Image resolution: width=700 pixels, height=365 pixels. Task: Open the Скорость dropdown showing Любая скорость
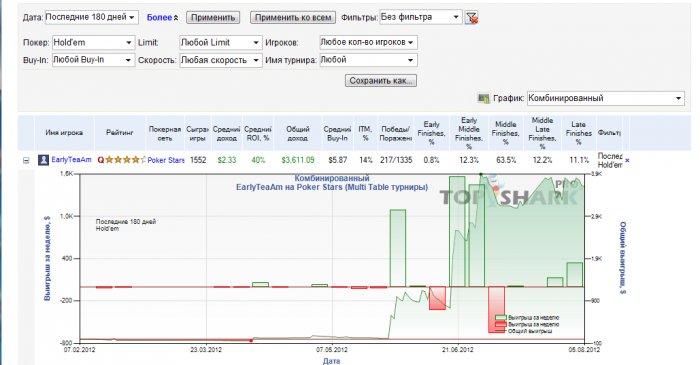pyautogui.click(x=221, y=60)
